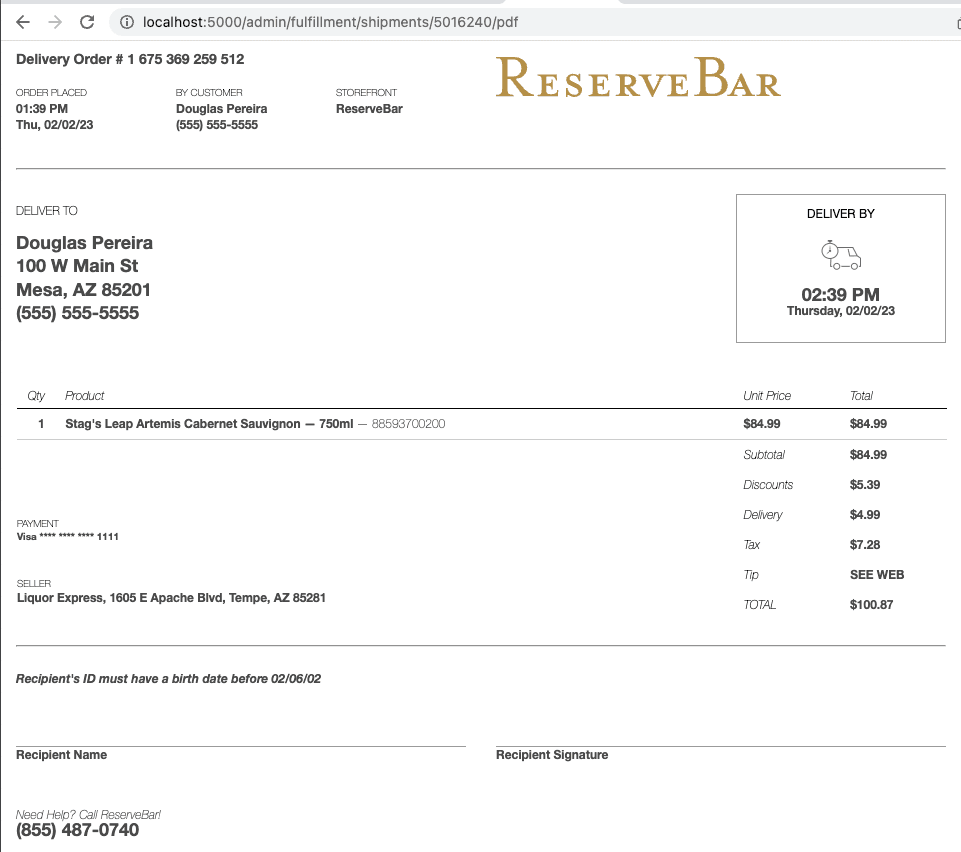Viewport: 961px width, 852px height.
Task: Select city line Mesa, AZ 85201
Action: click(83, 289)
